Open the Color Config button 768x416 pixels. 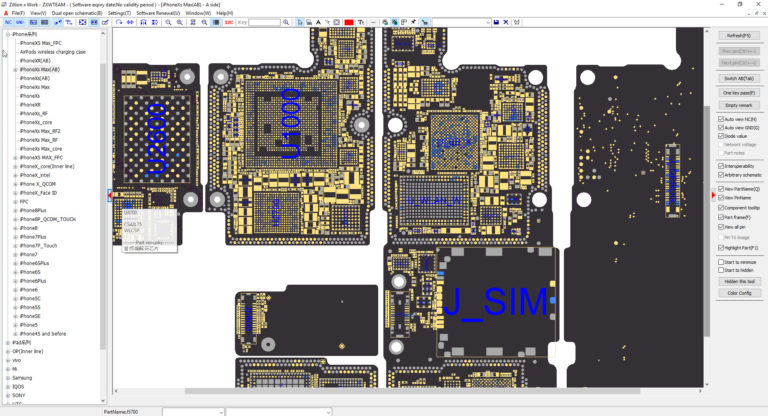tap(739, 293)
